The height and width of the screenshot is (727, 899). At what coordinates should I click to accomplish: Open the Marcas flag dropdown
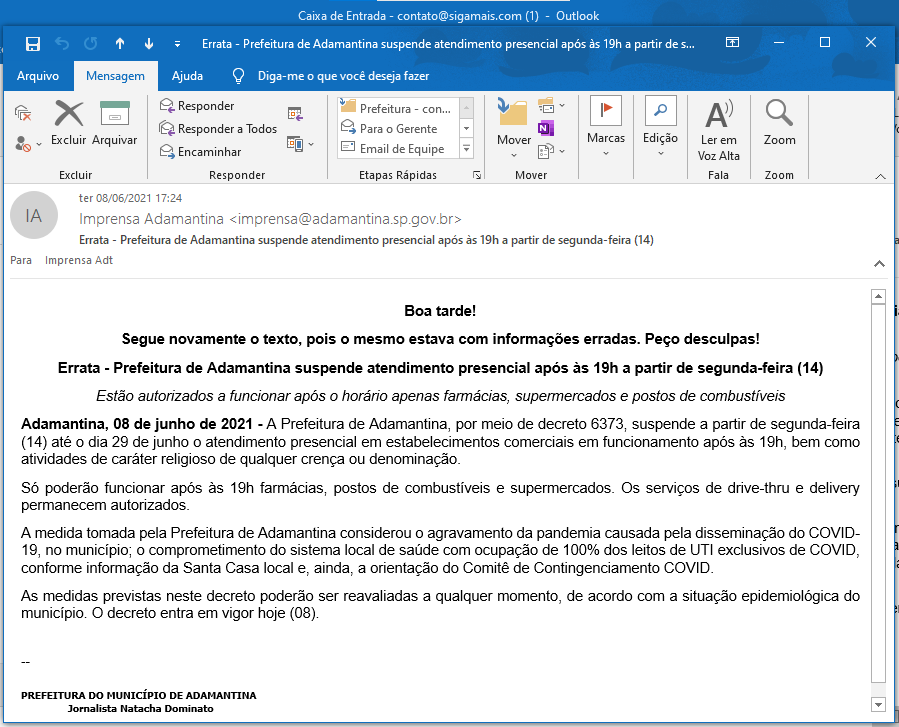606,128
